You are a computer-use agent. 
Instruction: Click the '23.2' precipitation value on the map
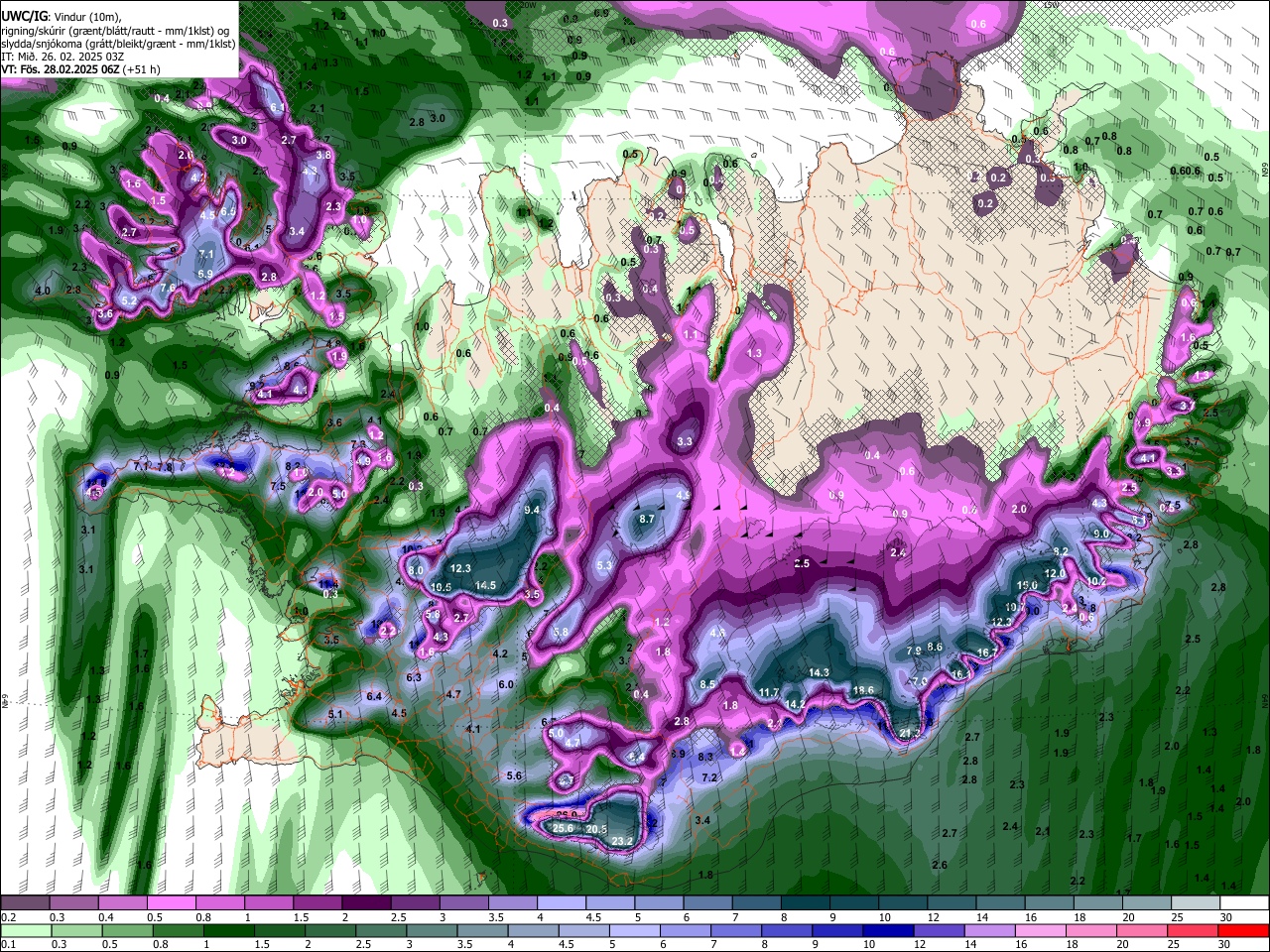pos(622,841)
